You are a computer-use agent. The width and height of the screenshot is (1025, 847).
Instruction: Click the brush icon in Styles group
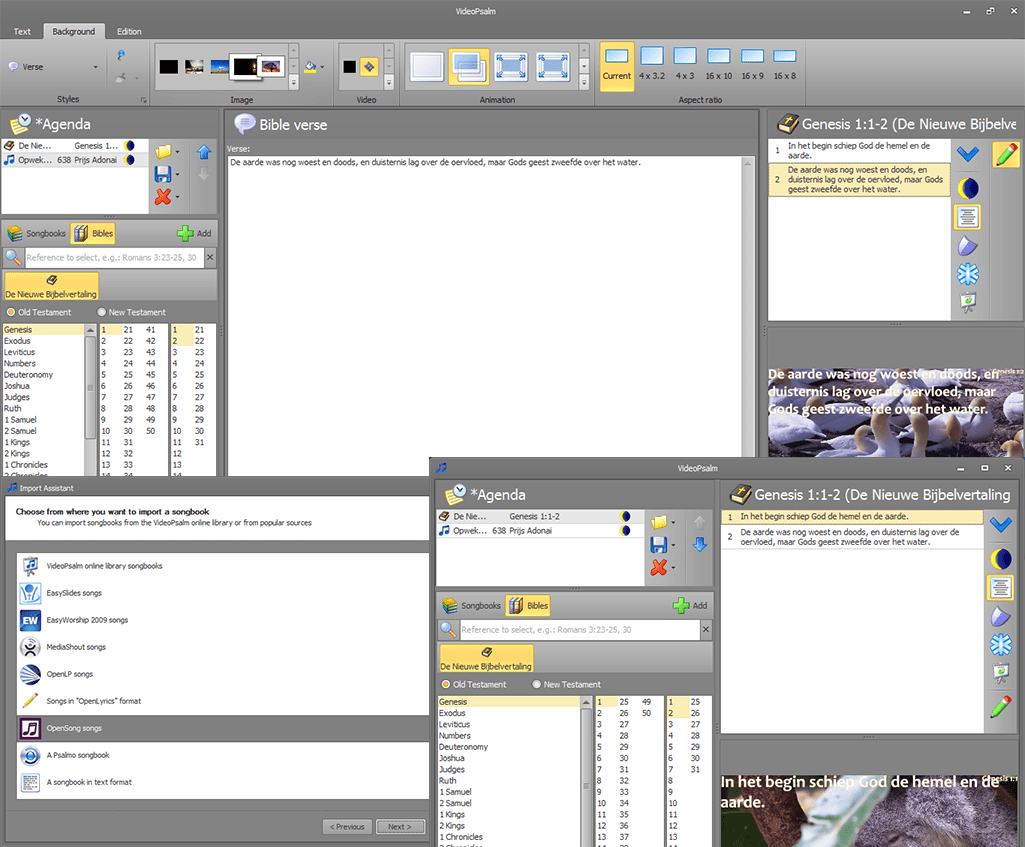121,78
